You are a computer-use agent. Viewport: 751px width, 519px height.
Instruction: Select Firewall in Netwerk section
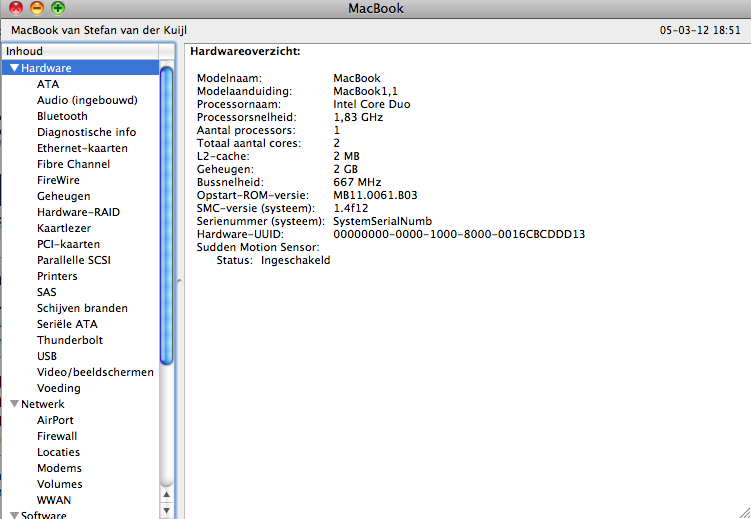click(57, 436)
